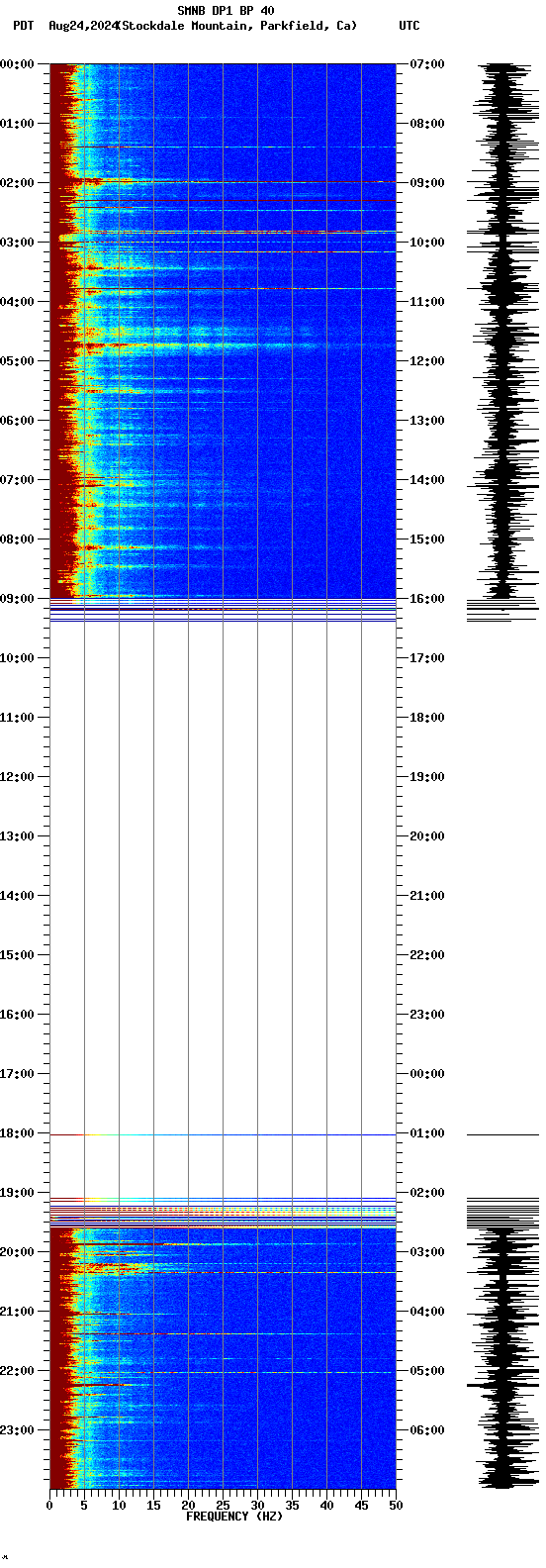Click the "20:00" label on the UTC axis
Image resolution: width=546 pixels, height=1568 pixels.
coord(427,836)
